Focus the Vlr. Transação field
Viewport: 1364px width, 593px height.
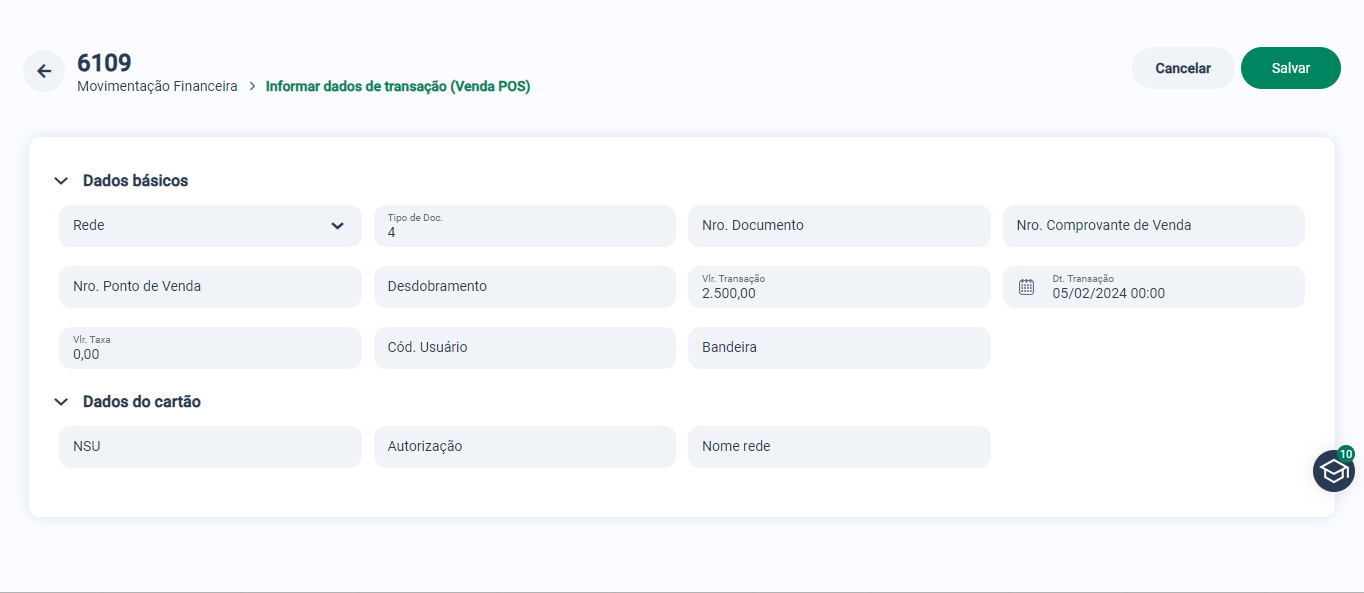839,287
